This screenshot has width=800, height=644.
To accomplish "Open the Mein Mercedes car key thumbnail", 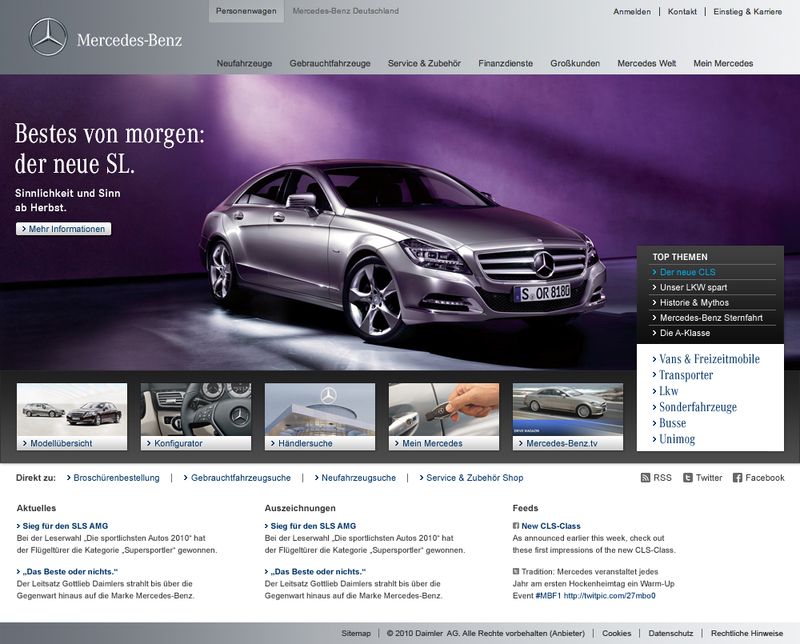I will click(x=444, y=416).
